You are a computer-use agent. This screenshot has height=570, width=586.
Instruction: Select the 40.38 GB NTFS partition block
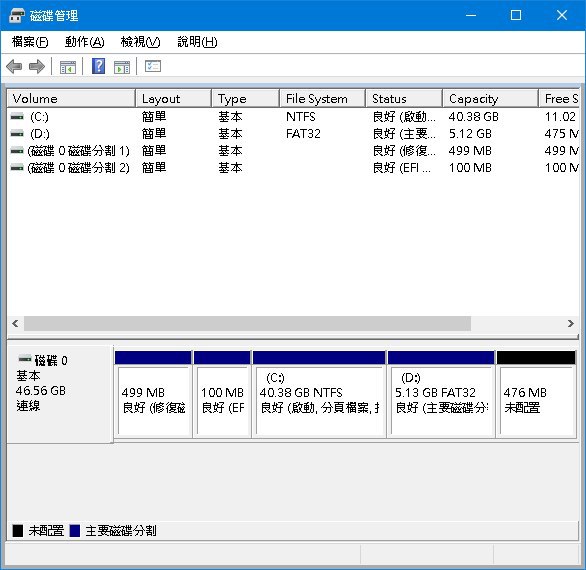[319, 394]
